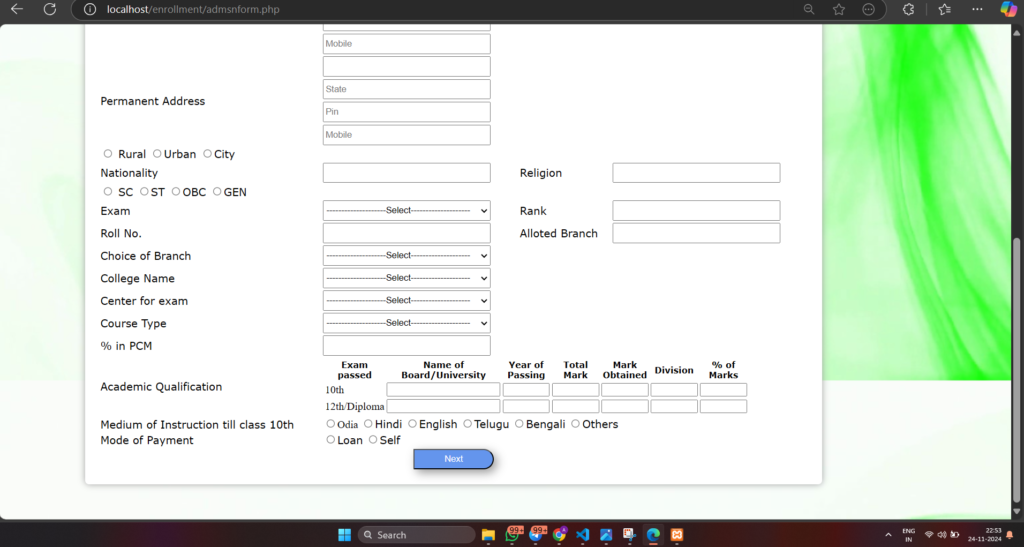Select Bengali as medium of instruction
The height and width of the screenshot is (547, 1024).
(x=519, y=424)
